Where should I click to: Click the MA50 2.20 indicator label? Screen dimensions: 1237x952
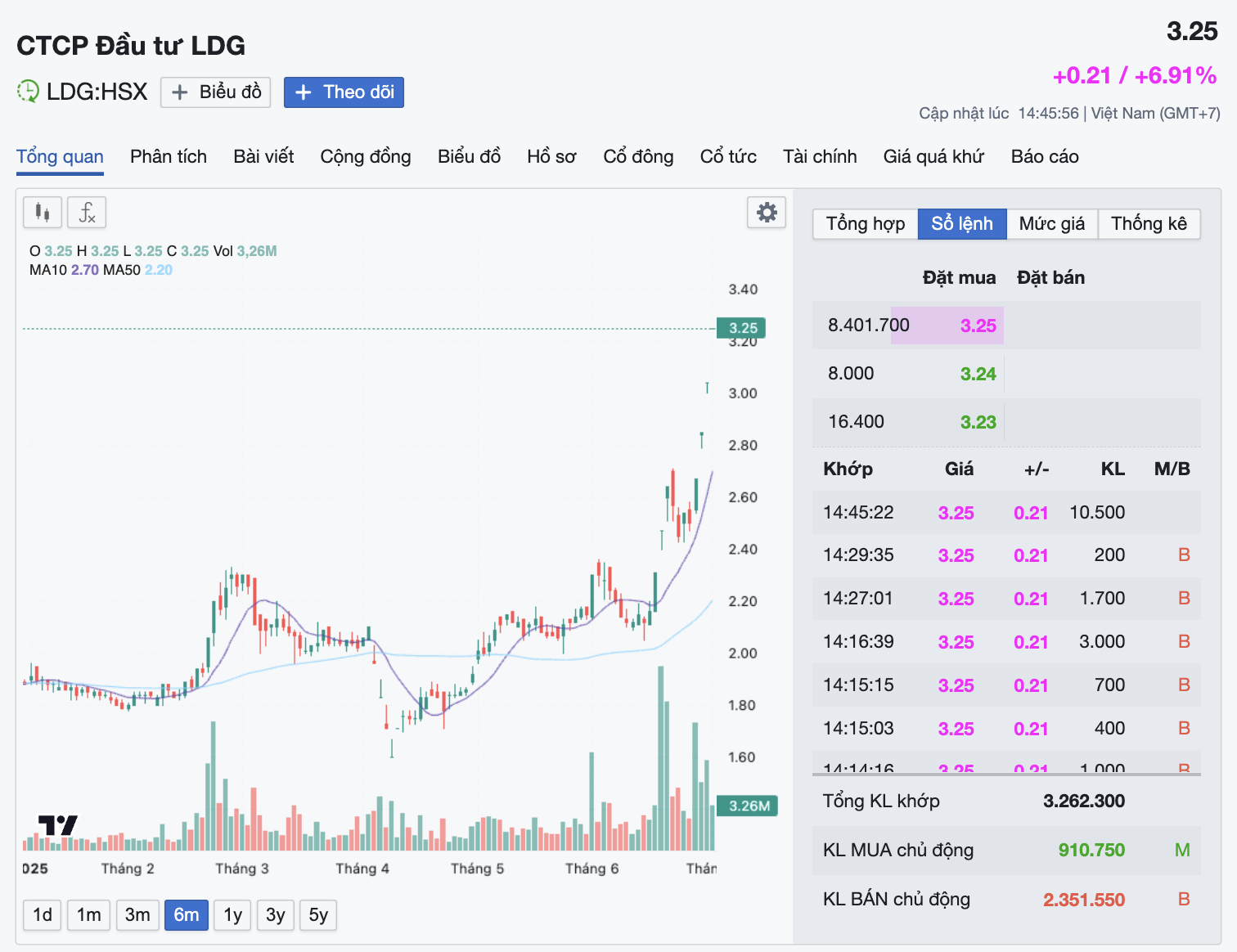pyautogui.click(x=137, y=270)
